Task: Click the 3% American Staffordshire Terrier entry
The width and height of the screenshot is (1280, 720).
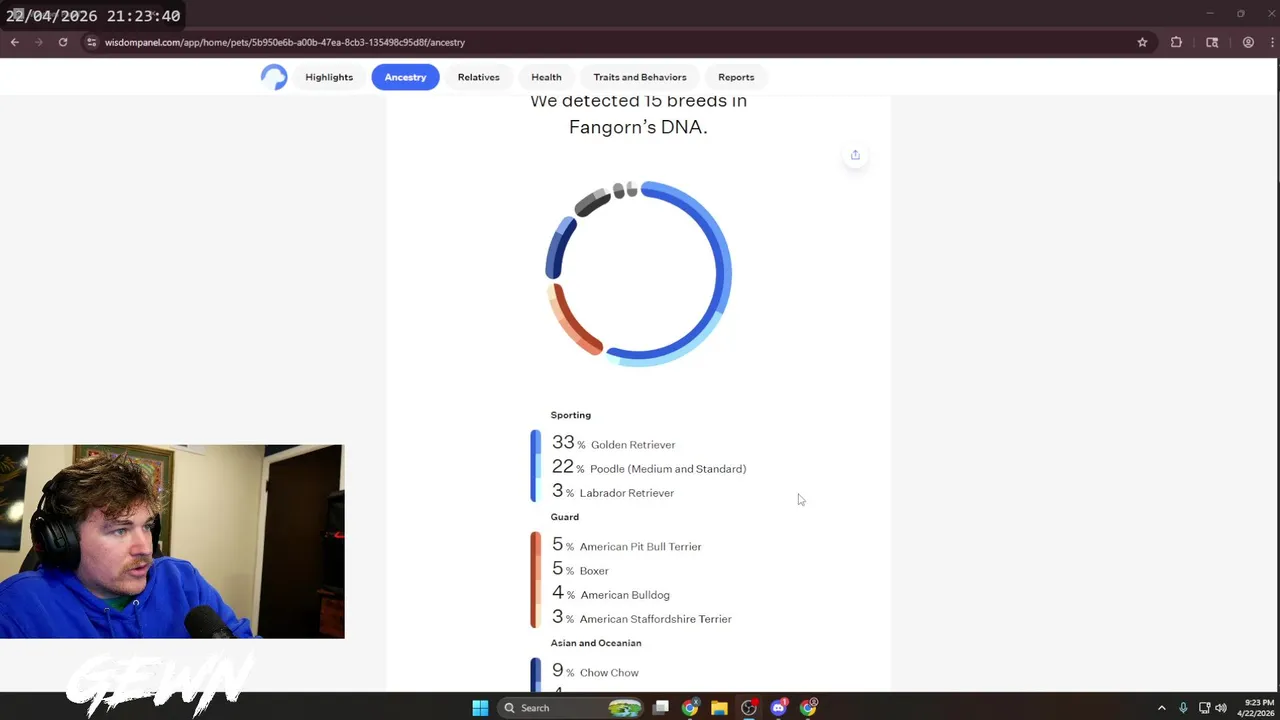Action: click(642, 617)
